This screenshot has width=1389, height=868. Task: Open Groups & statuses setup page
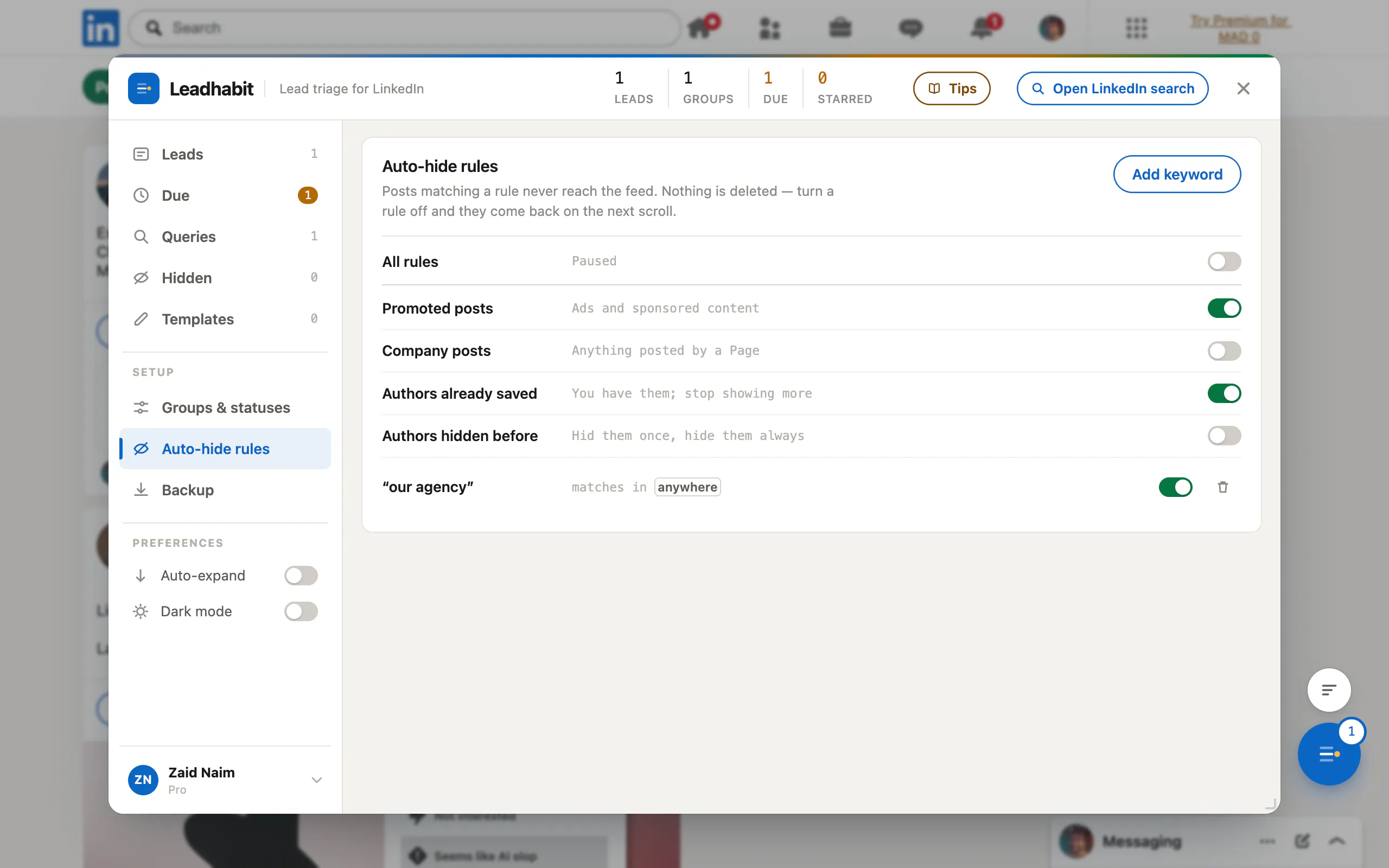225,407
